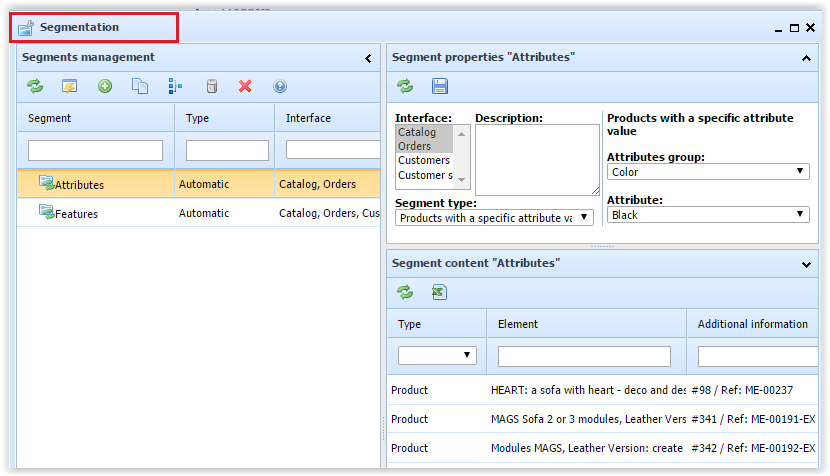Open the Segment type dropdown
The width and height of the screenshot is (830, 476).
click(494, 217)
